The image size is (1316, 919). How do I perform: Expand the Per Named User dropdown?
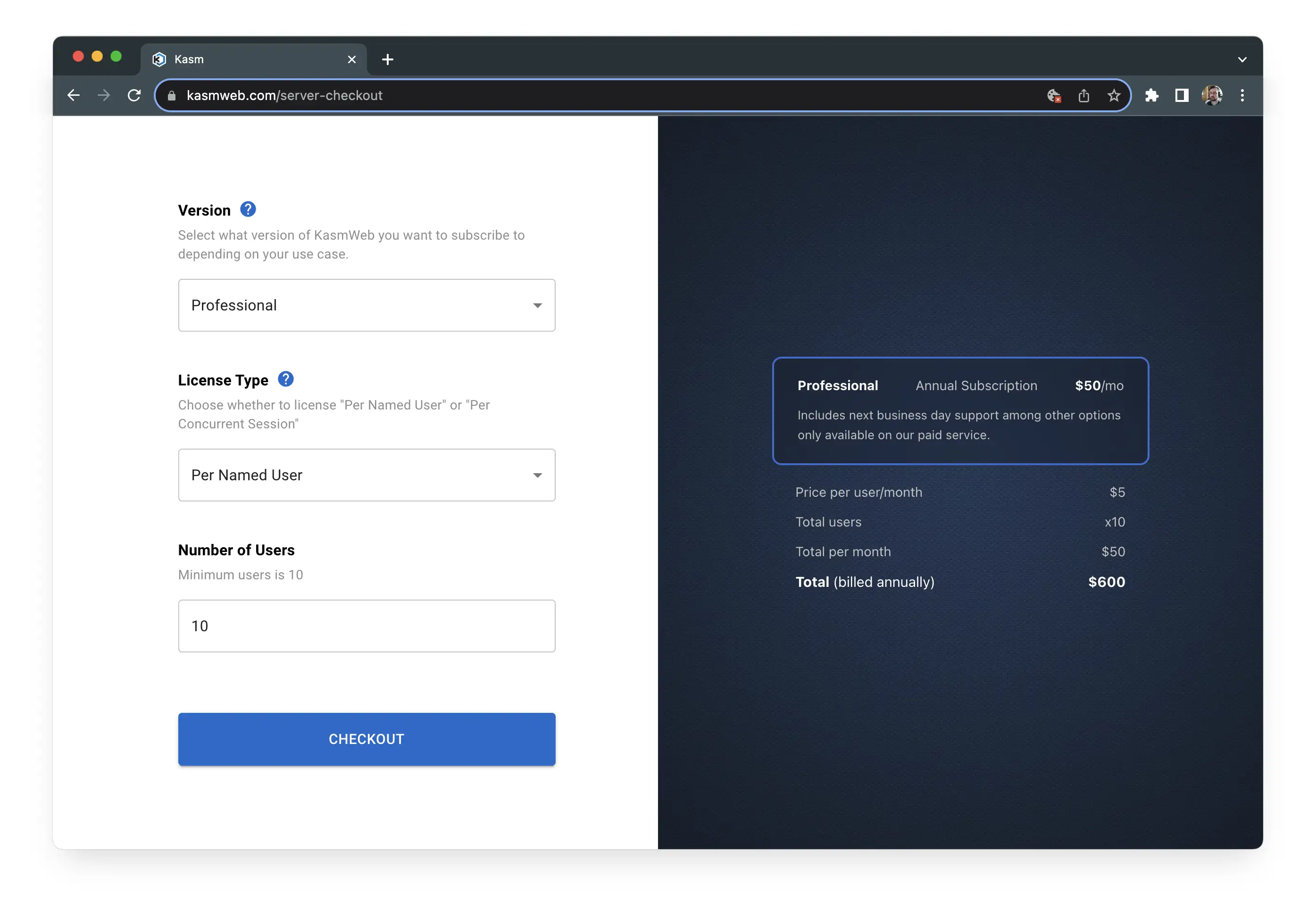[366, 475]
